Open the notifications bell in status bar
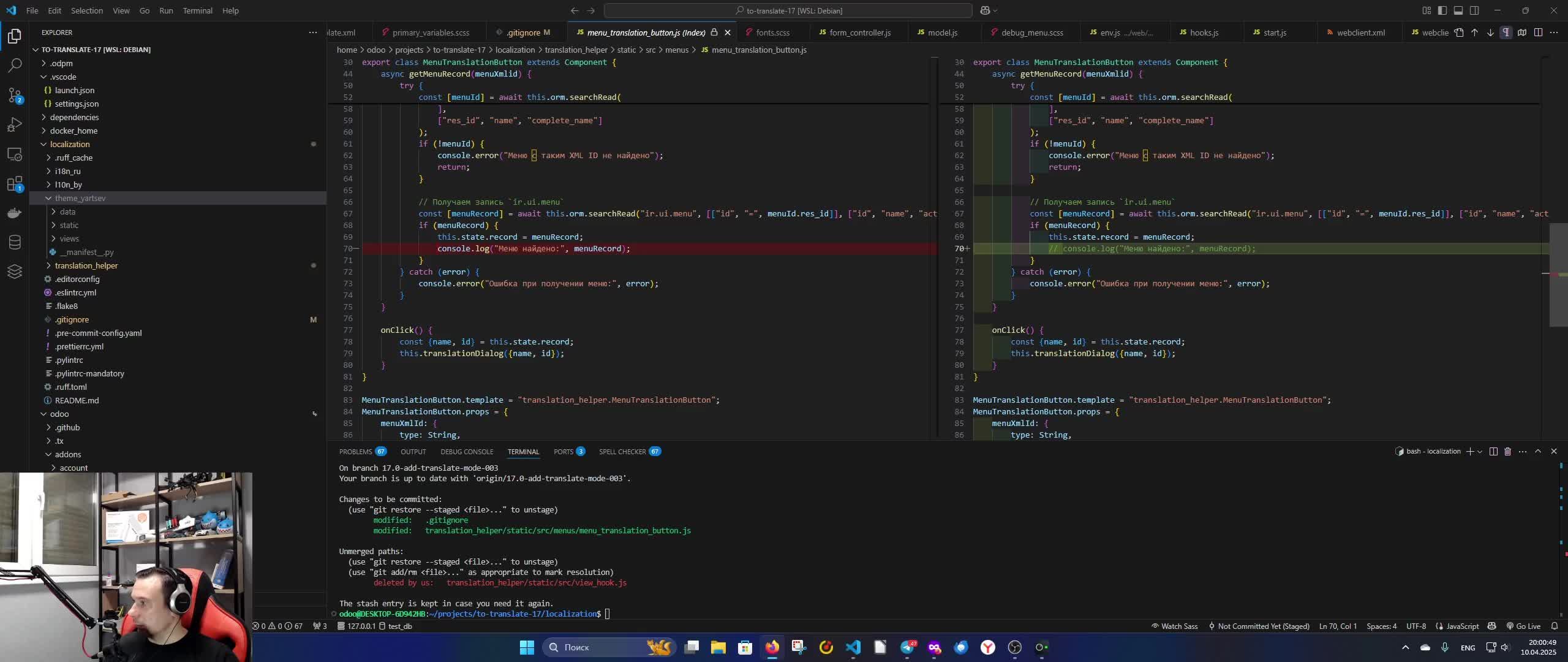This screenshot has height=662, width=1568. click(1555, 626)
